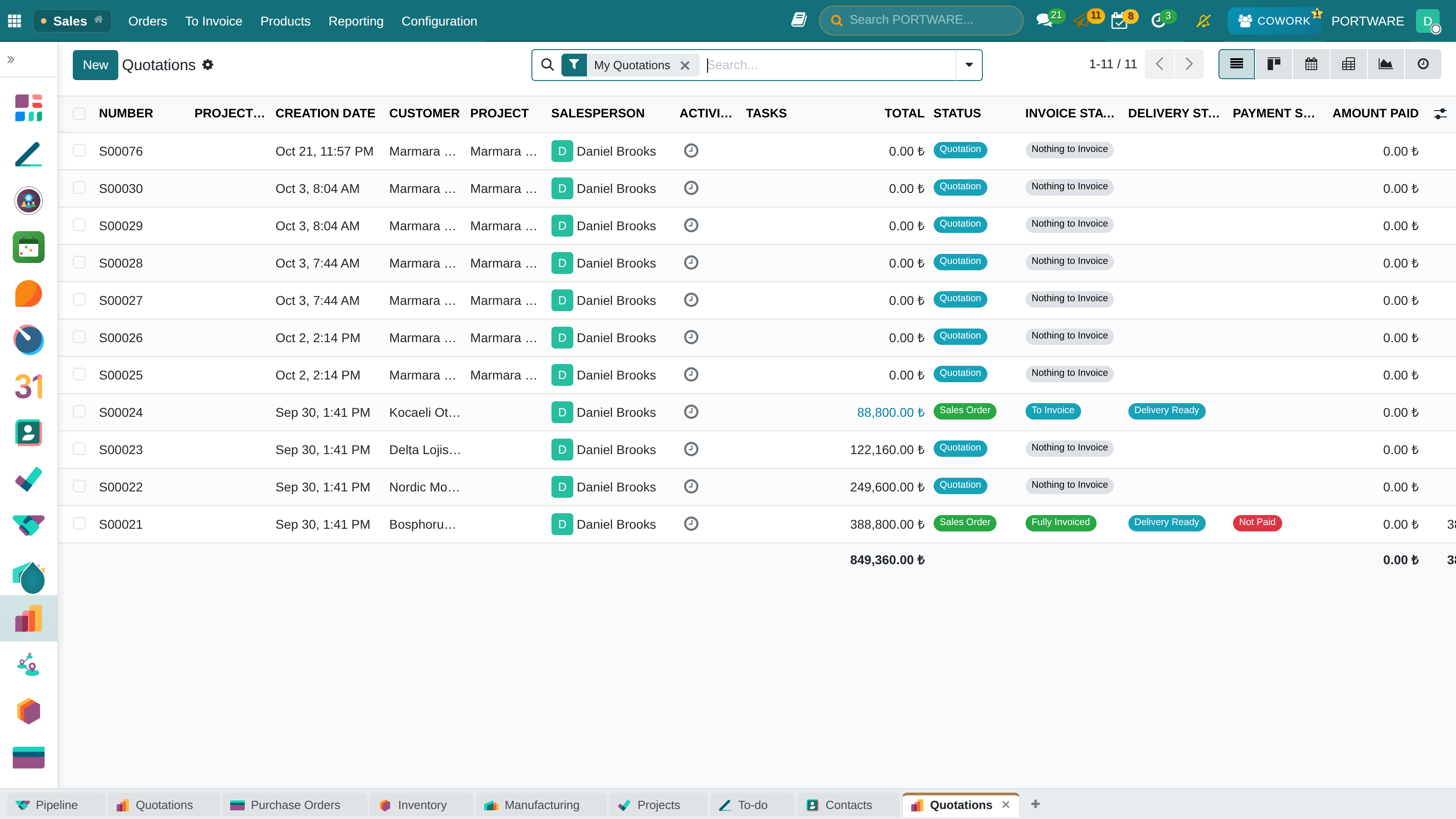Click the Not Paid badge on S00021
1456x819 pixels.
click(x=1257, y=523)
